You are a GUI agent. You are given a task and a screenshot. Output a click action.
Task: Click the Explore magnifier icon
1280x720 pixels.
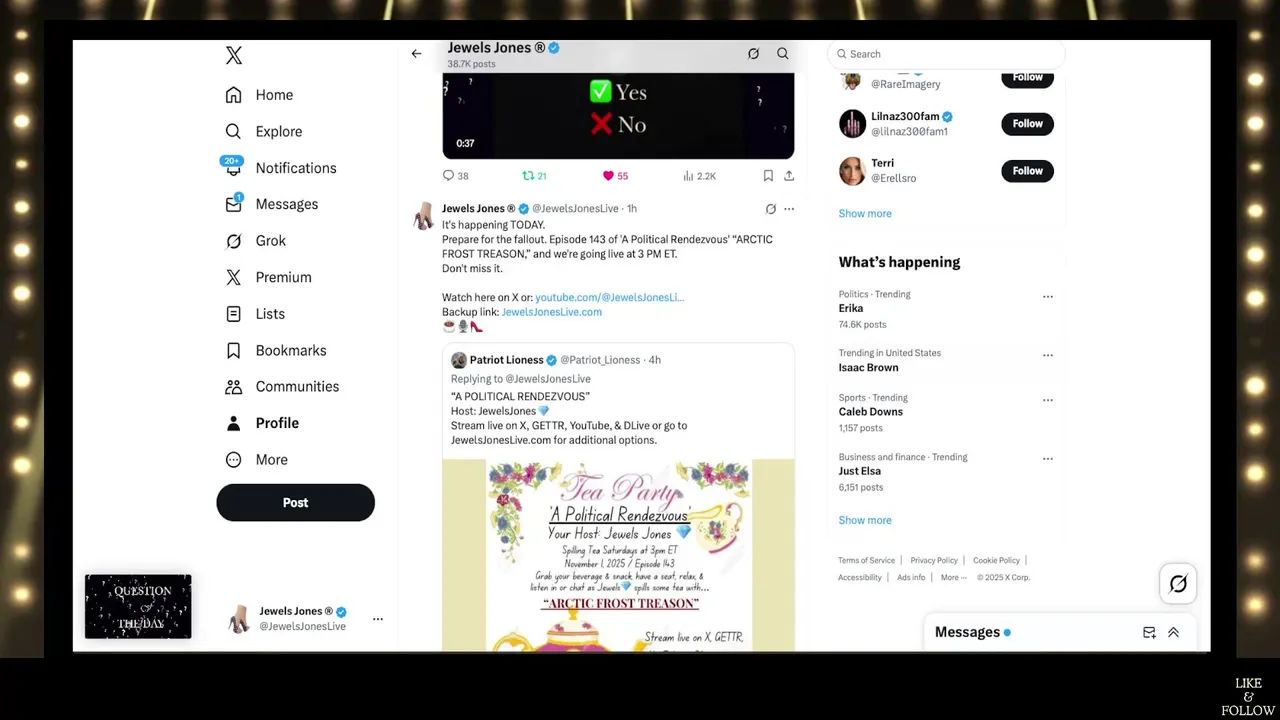click(x=233, y=131)
